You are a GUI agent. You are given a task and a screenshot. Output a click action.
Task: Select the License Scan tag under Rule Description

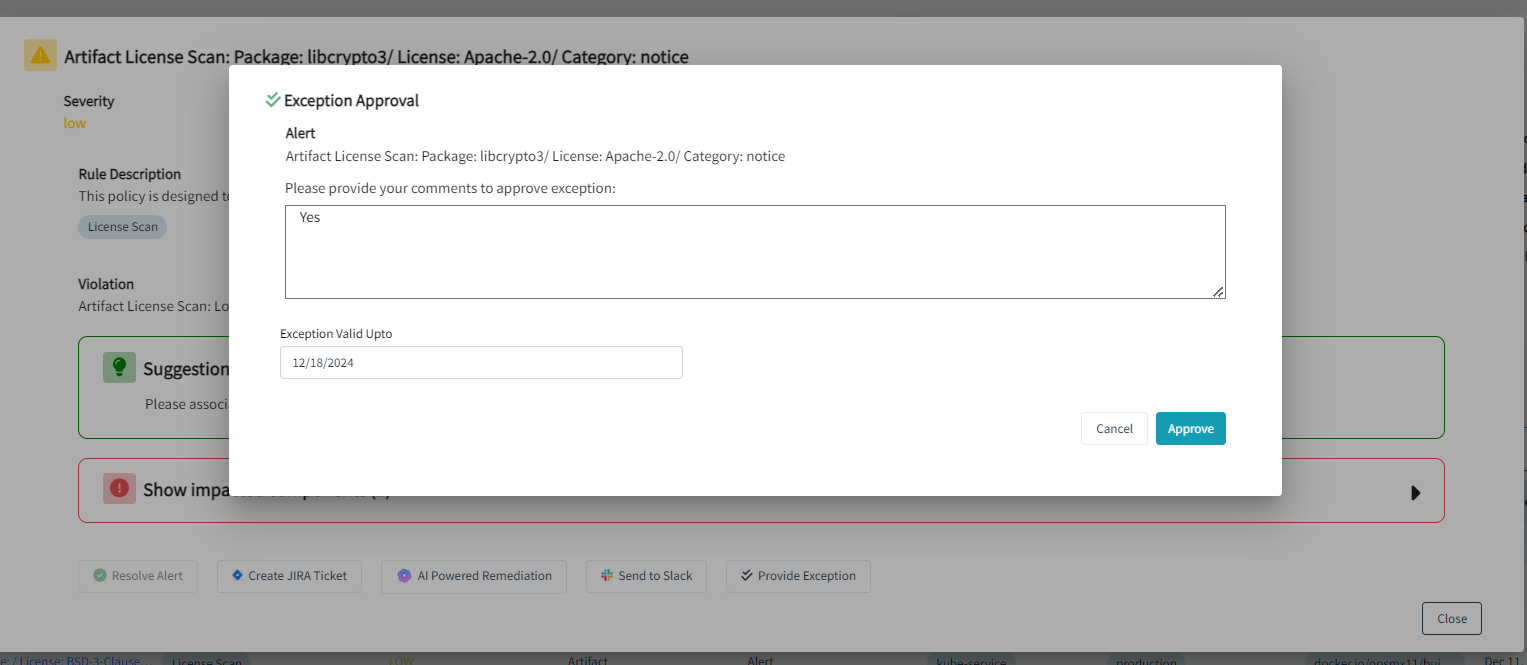coord(123,227)
